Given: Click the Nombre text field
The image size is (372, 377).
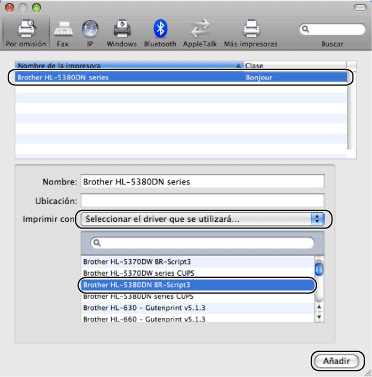Looking at the screenshot, I should [202, 182].
